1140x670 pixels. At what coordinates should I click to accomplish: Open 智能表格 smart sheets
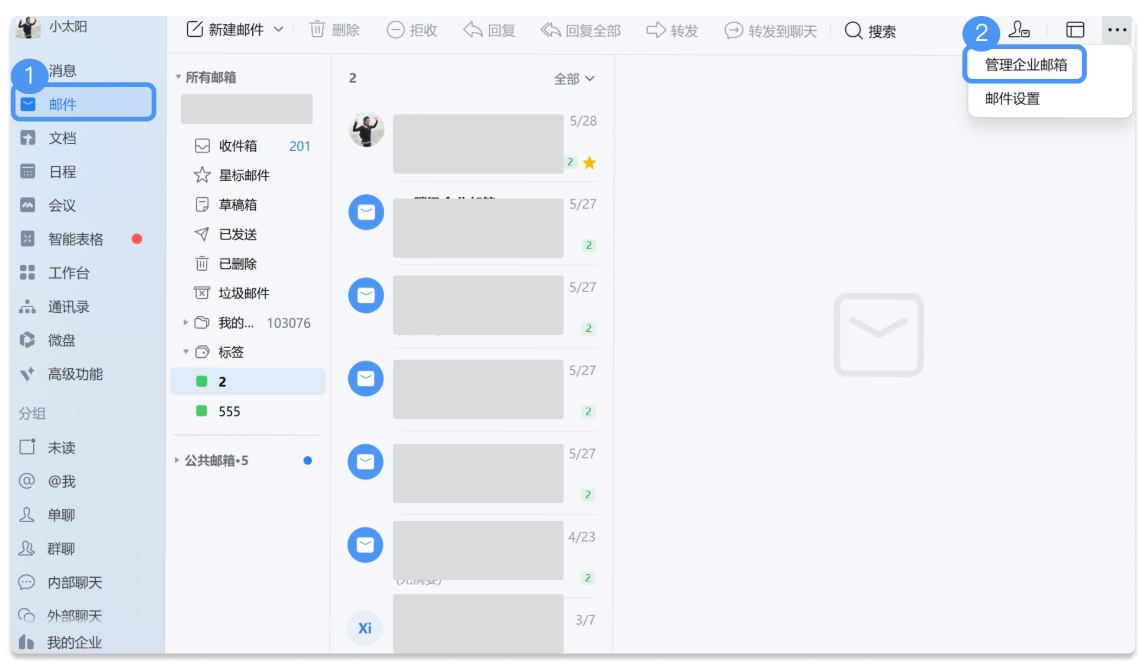(x=76, y=239)
